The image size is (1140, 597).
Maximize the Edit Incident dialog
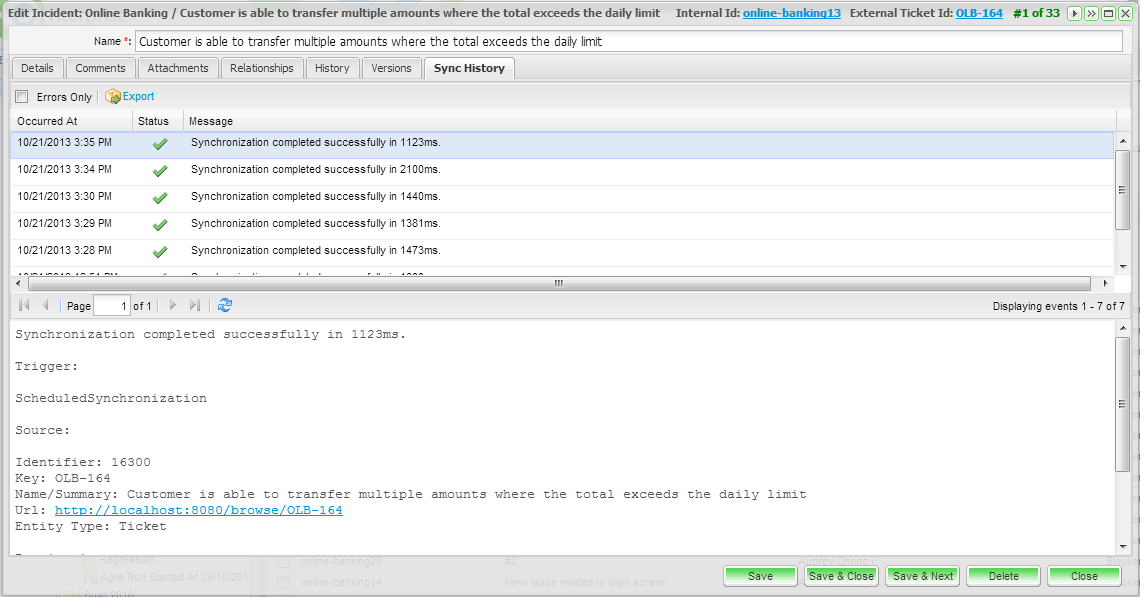(x=1108, y=14)
